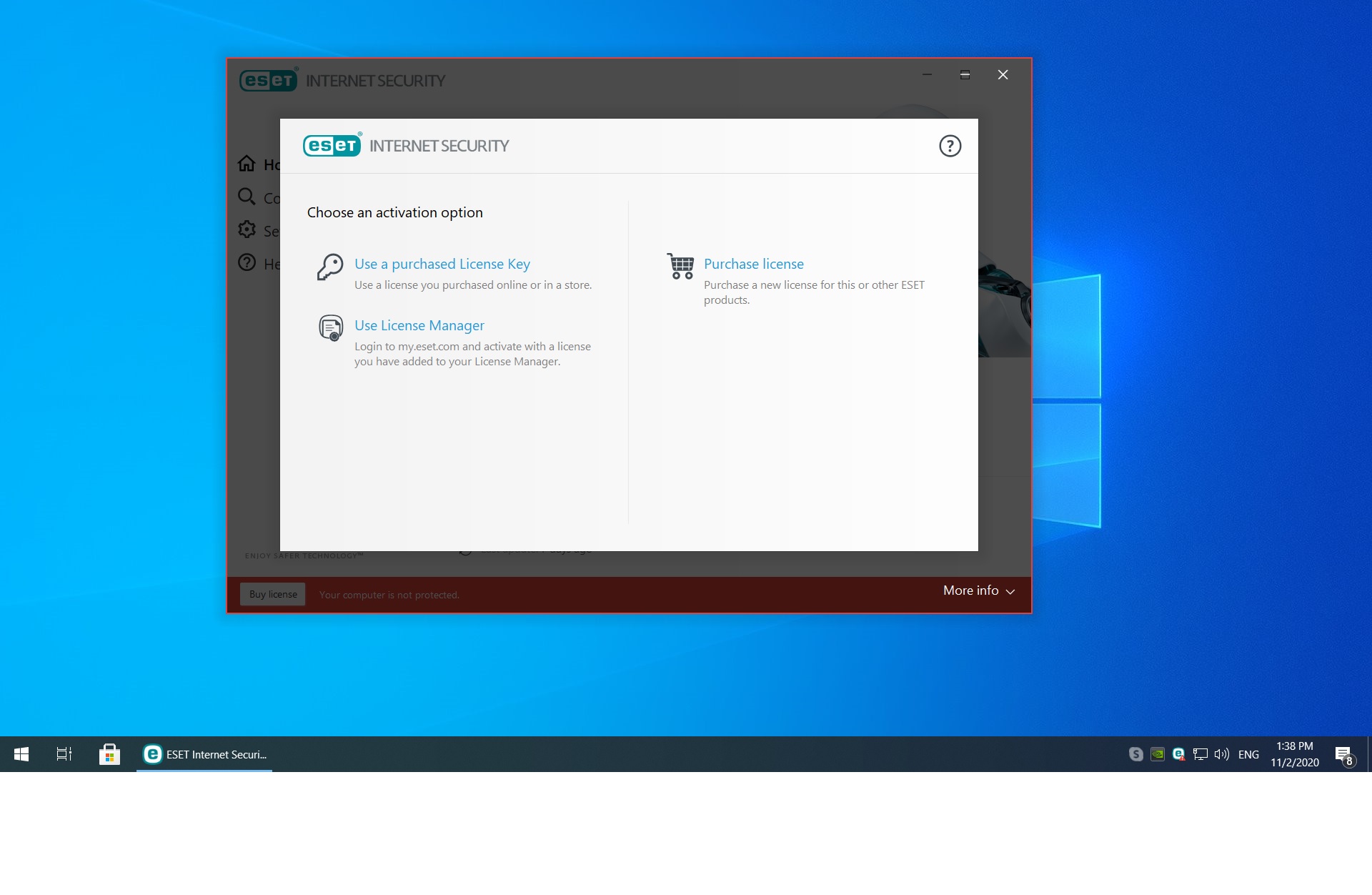
Task: Maximize the ESET main window
Action: [x=965, y=74]
